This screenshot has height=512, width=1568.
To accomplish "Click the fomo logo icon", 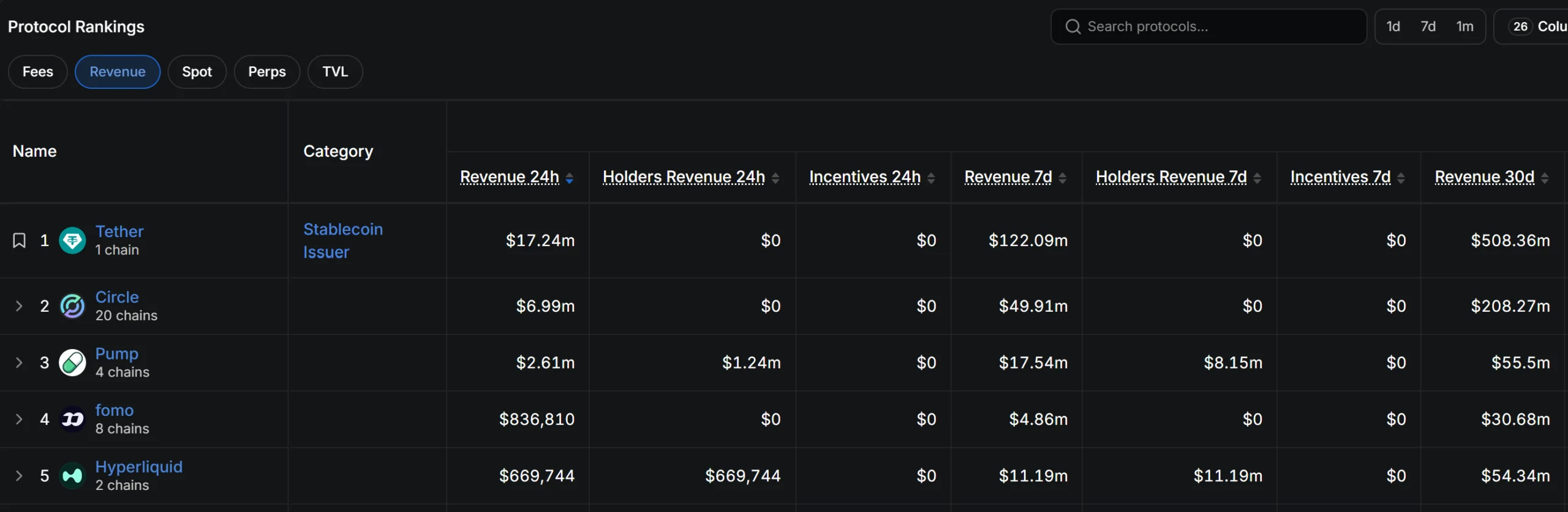I will click(x=72, y=419).
